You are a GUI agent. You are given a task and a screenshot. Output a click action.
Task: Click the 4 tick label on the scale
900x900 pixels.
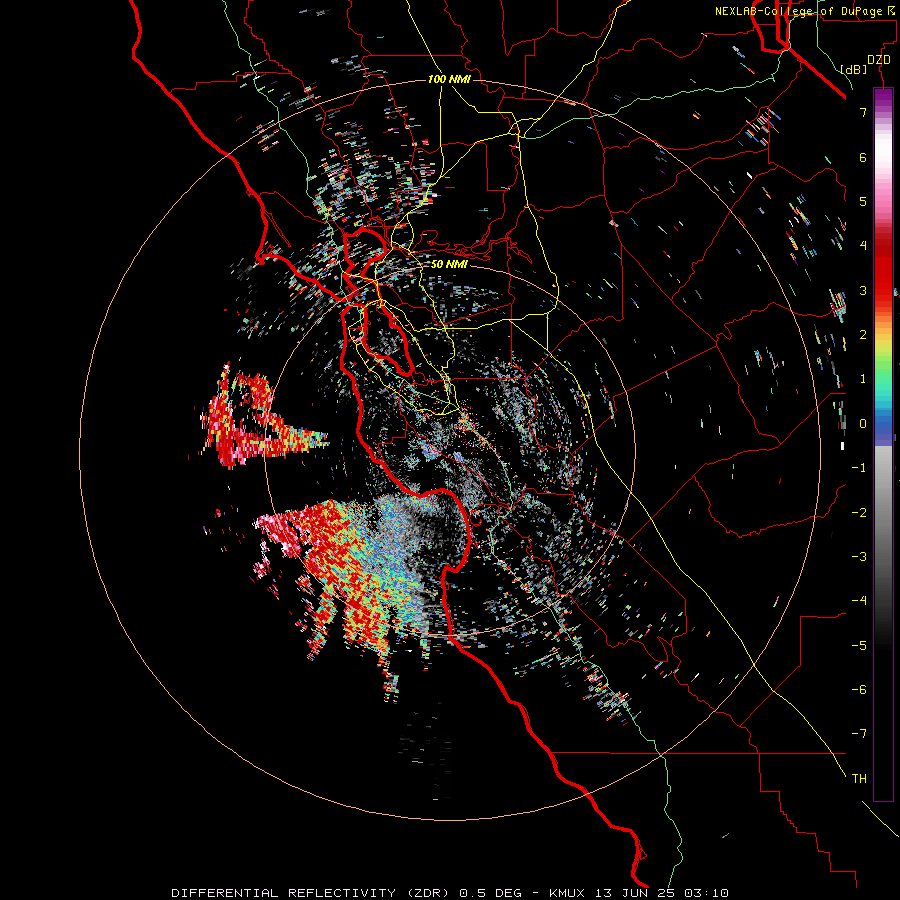pos(863,246)
